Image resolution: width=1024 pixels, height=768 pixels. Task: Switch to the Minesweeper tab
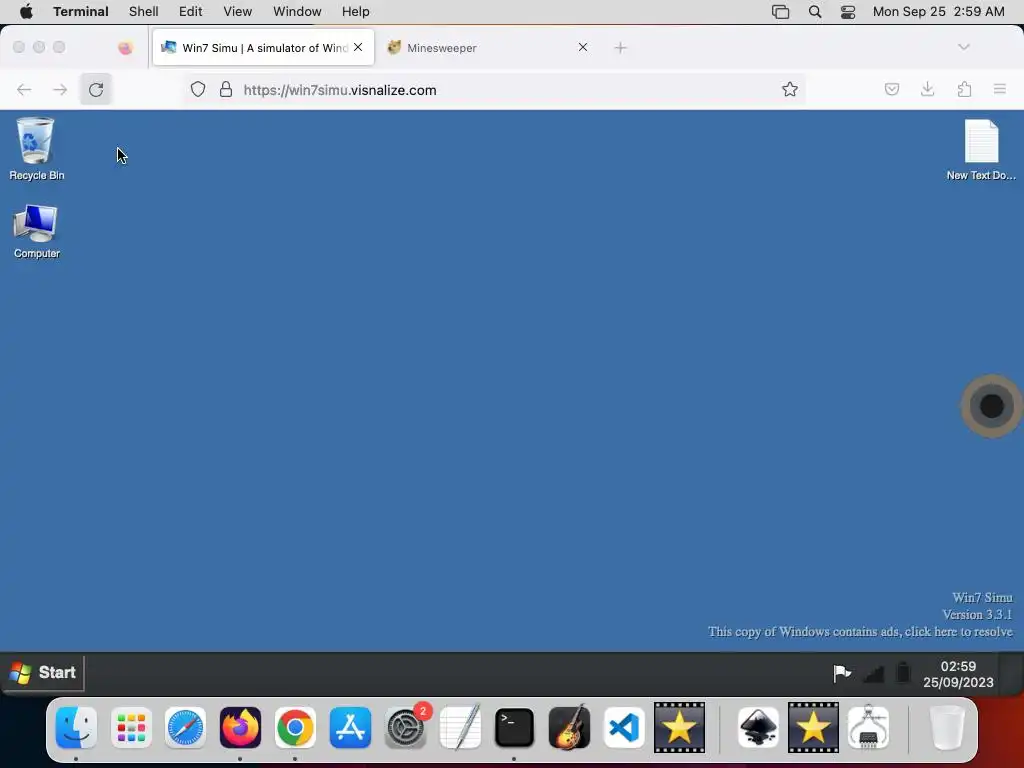tap(487, 48)
